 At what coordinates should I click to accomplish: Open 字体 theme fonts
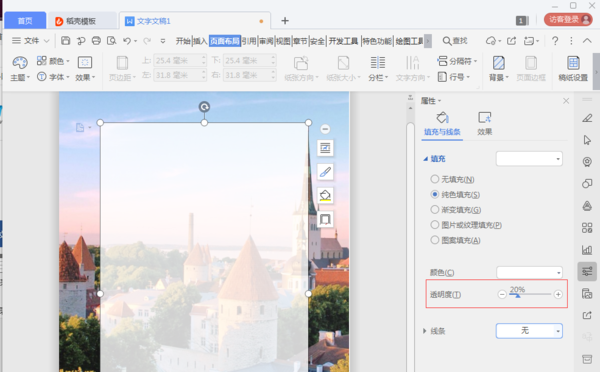point(53,77)
